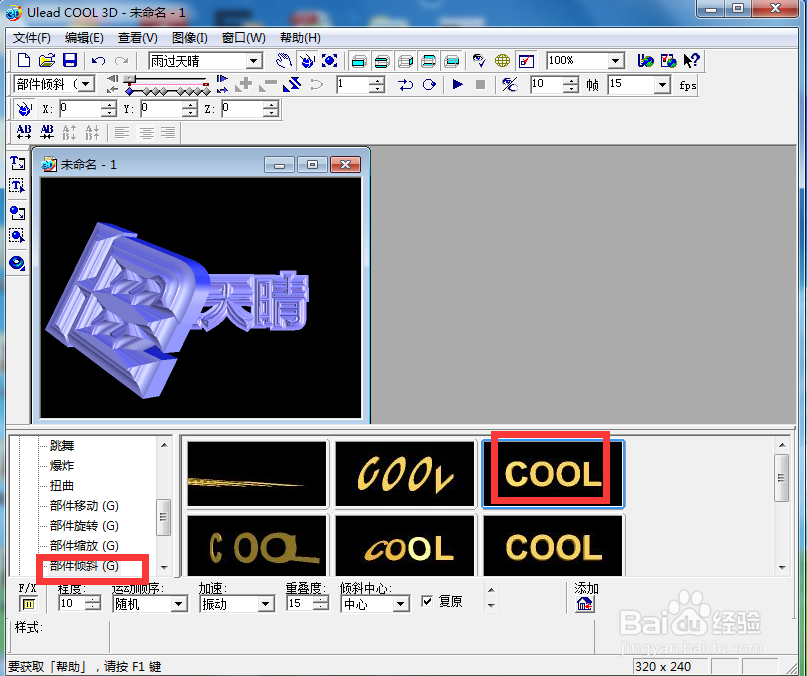The width and height of the screenshot is (807, 676).
Task: Open the 查看(V) menu
Action: [x=137, y=38]
